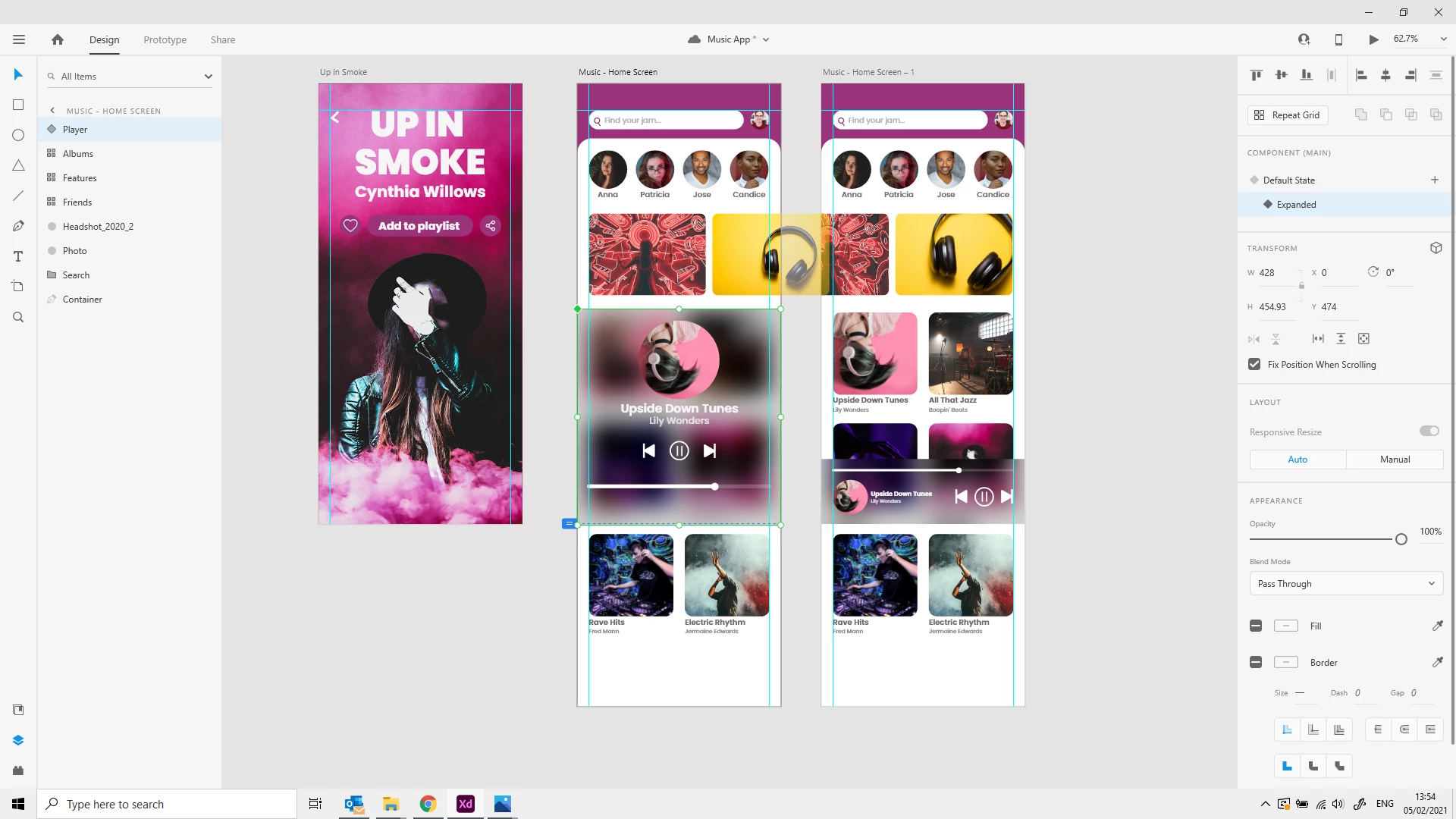1456x819 pixels.
Task: Select the Ellipse tool
Action: click(18, 135)
